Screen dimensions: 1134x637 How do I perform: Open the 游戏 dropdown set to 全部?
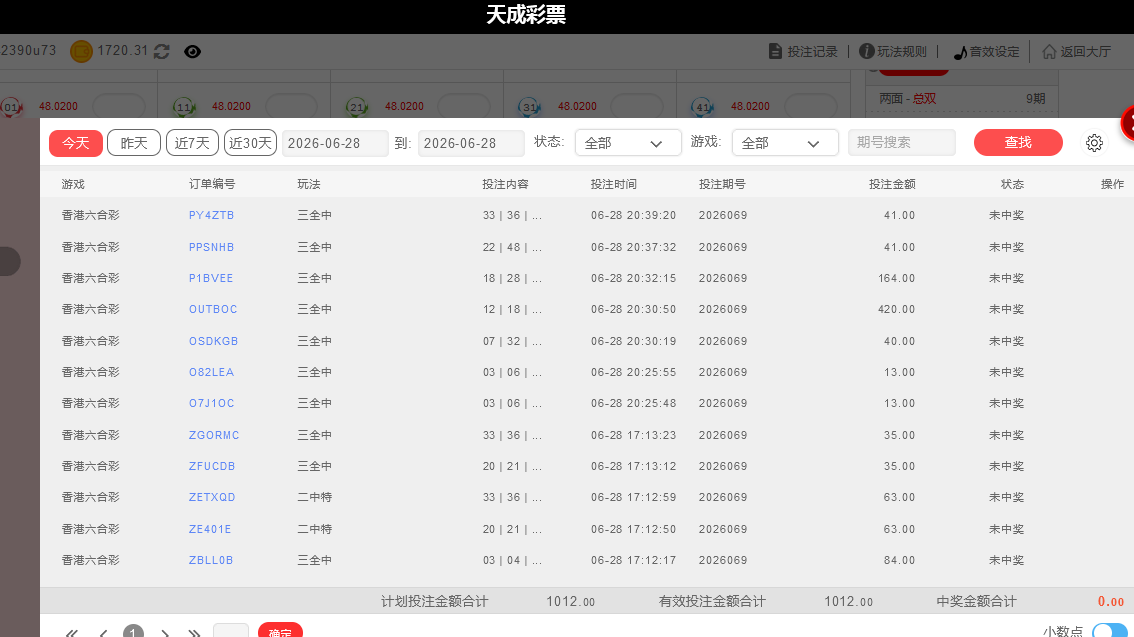(785, 143)
